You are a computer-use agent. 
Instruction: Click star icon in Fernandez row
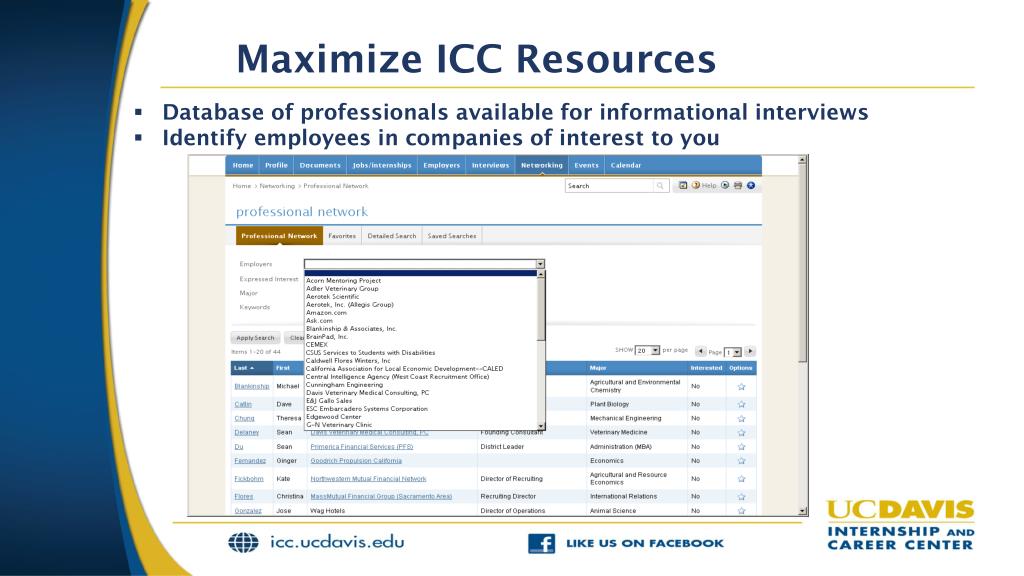click(741, 461)
